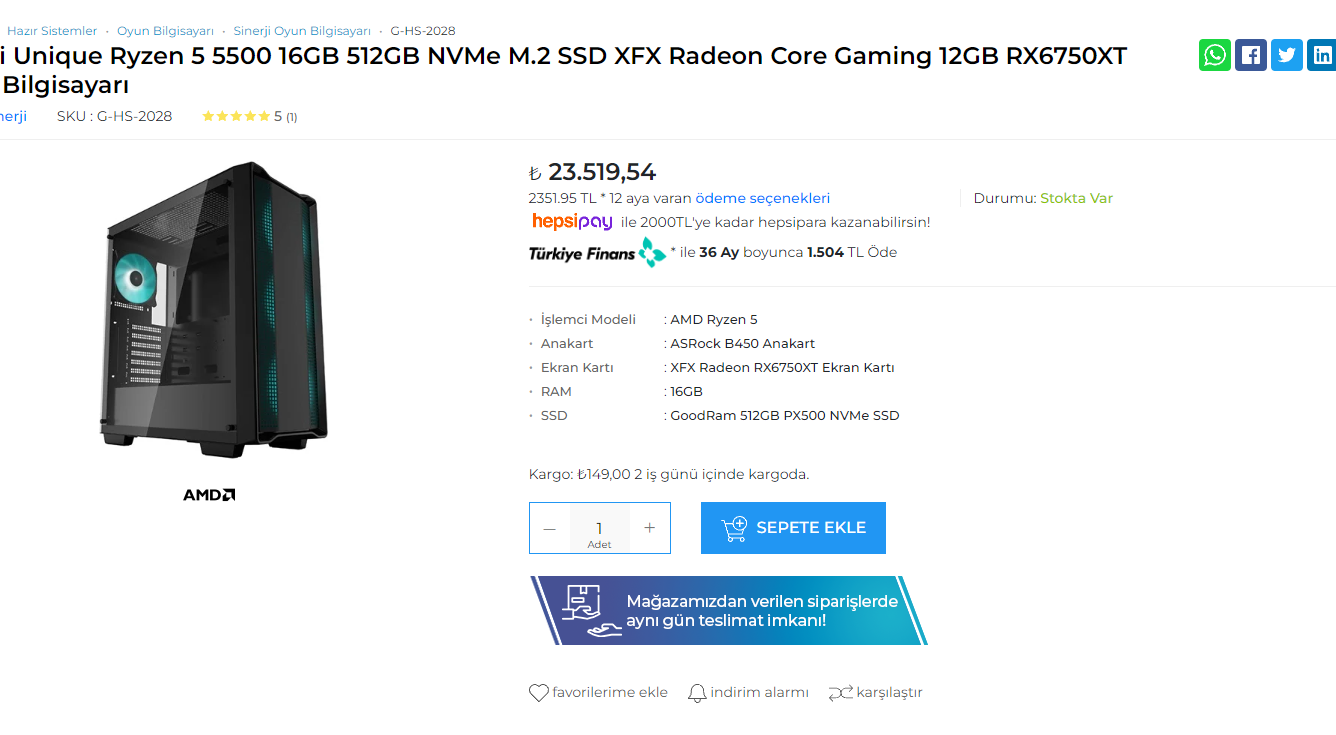Click the quantity Adet input field
1336x735 pixels.
pos(599,528)
